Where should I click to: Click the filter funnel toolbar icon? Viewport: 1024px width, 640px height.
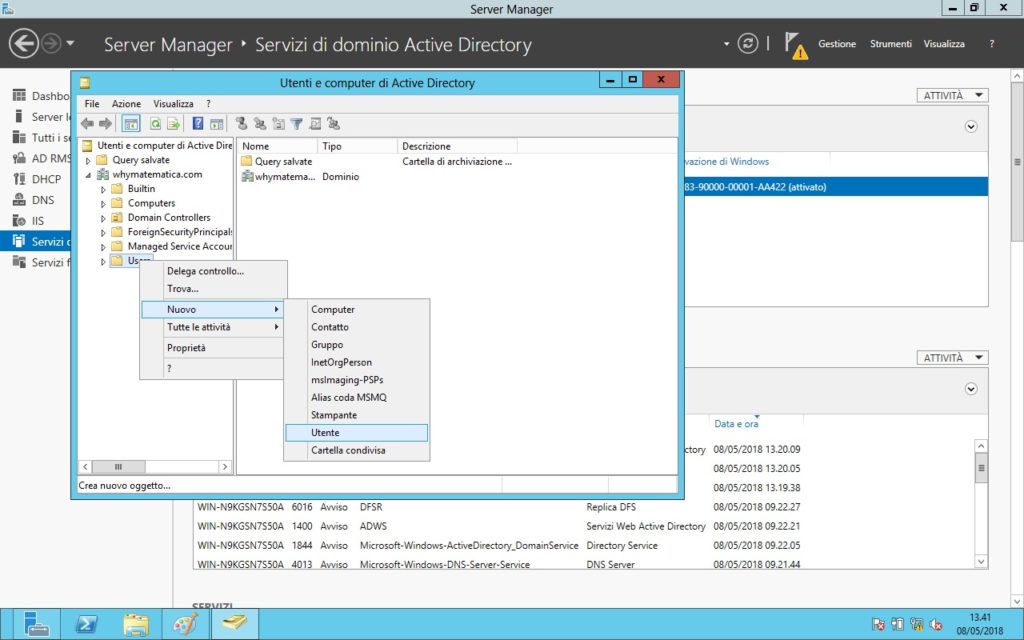point(296,123)
